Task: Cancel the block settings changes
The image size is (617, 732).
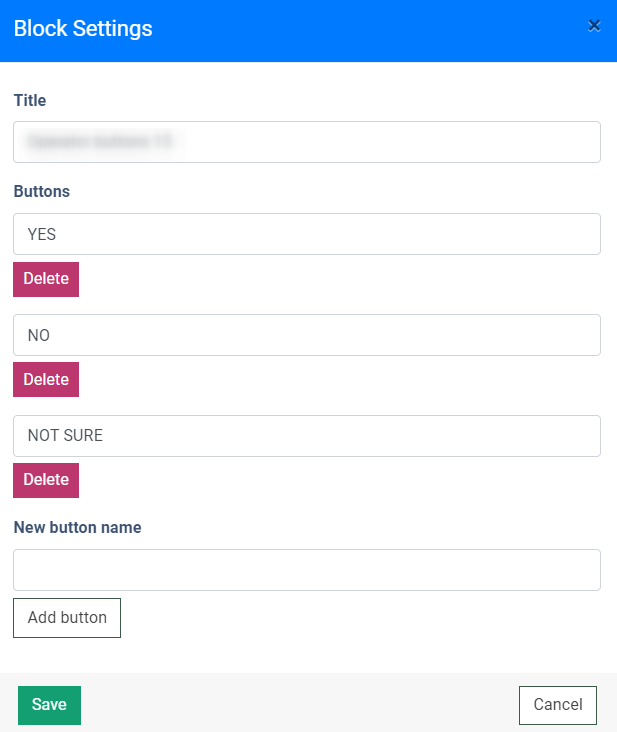Action: [557, 705]
